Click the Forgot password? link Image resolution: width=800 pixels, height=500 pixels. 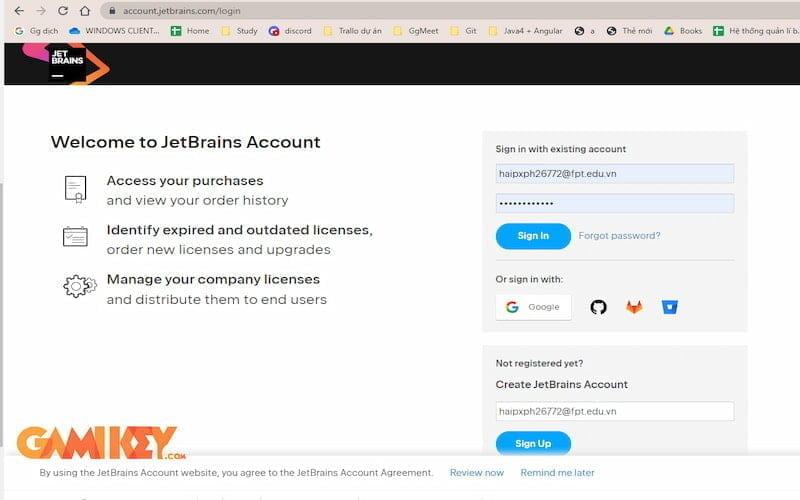coord(619,236)
